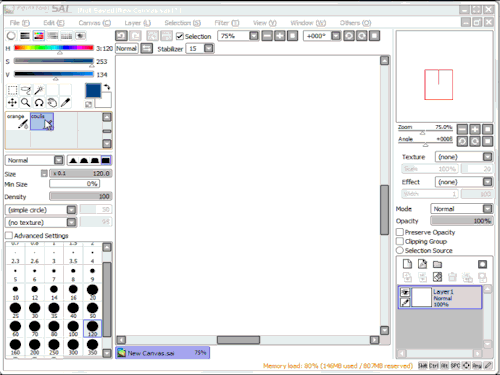The height and width of the screenshot is (375, 500).
Task: Open the Stabilizer value dropdown
Action: [209, 49]
